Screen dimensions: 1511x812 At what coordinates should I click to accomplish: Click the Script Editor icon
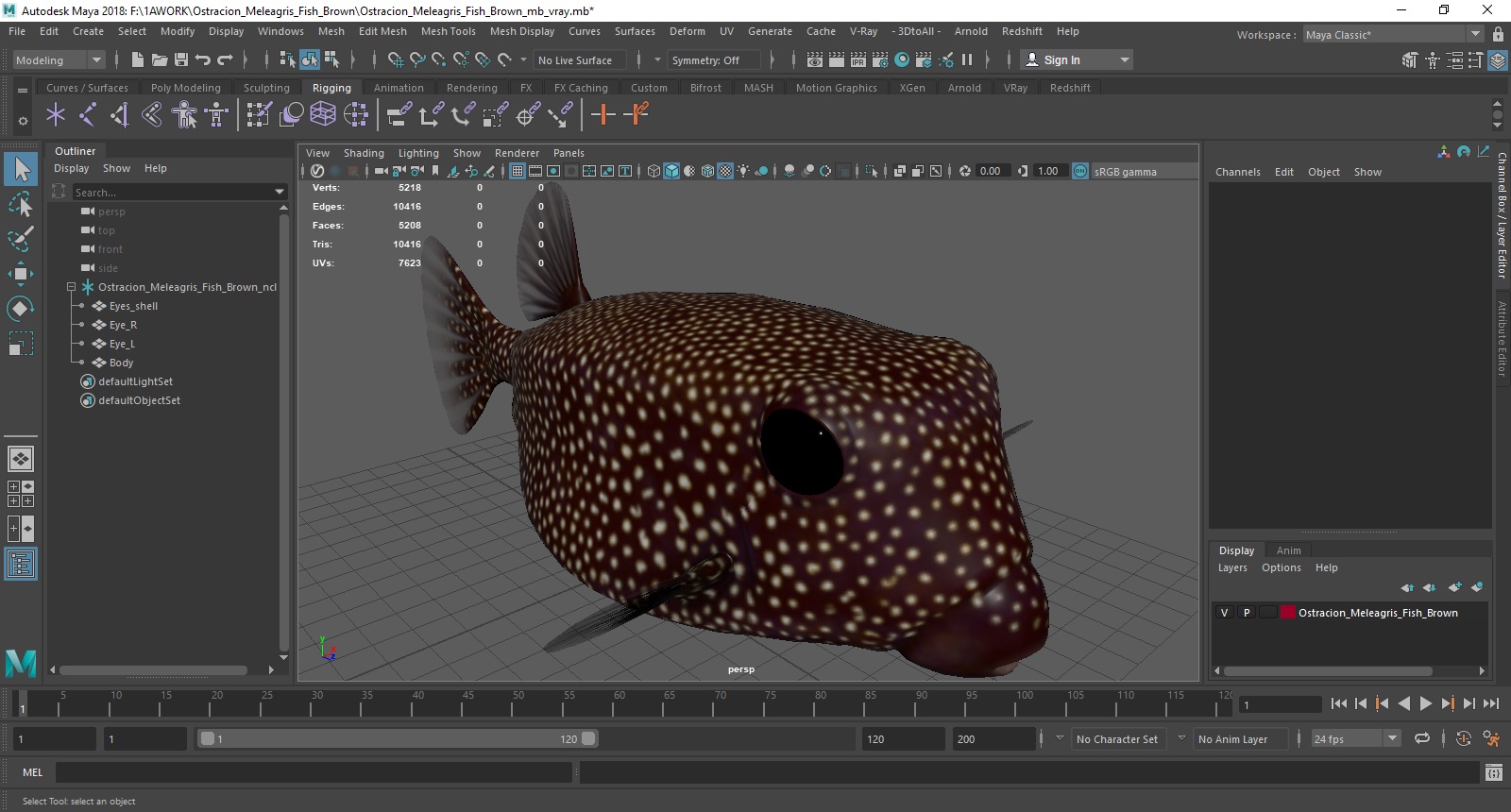click(x=1493, y=773)
